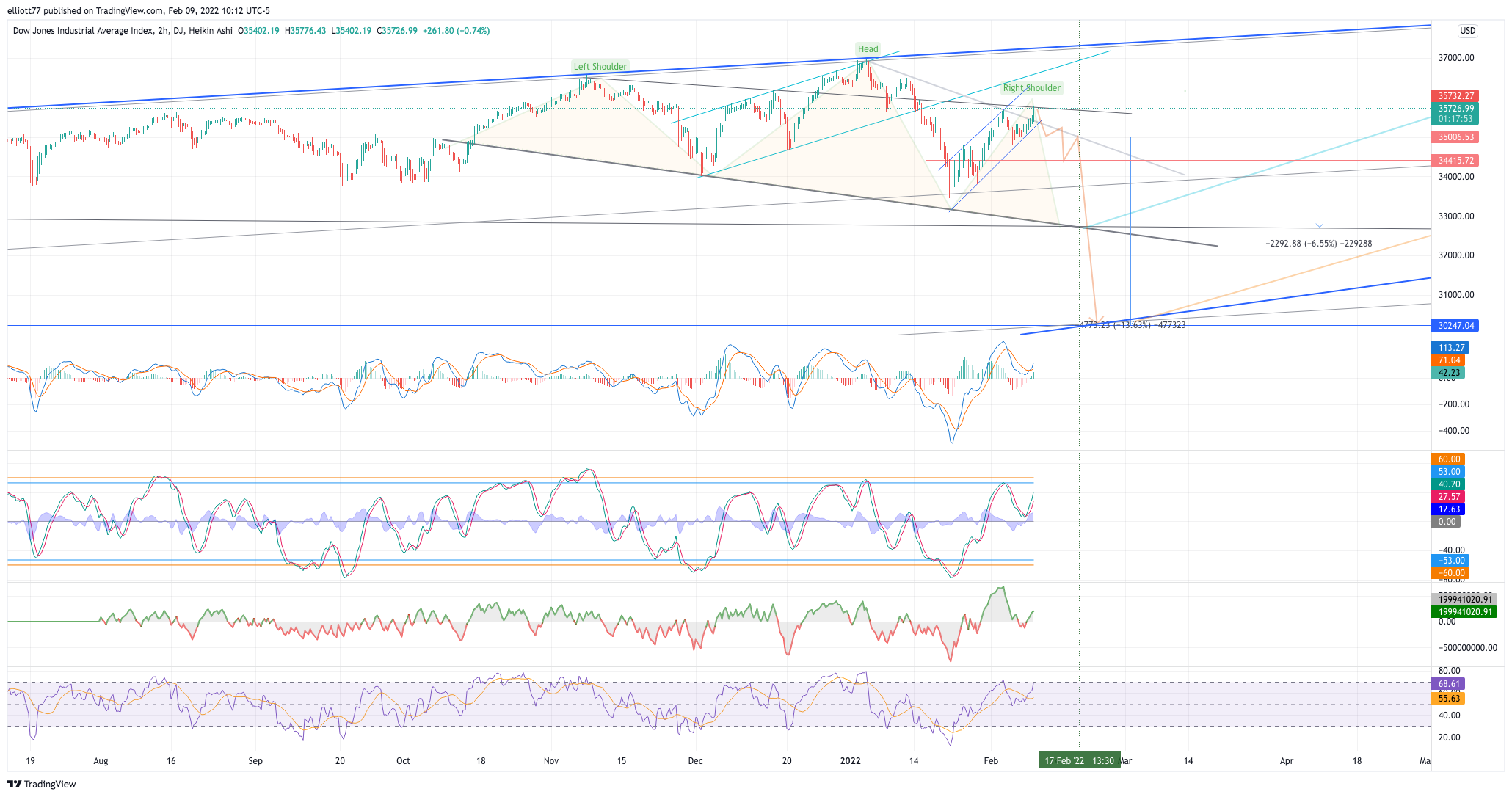Click the −400.00 MACD axis tick
This screenshot has height=797, width=1512.
coord(1453,431)
